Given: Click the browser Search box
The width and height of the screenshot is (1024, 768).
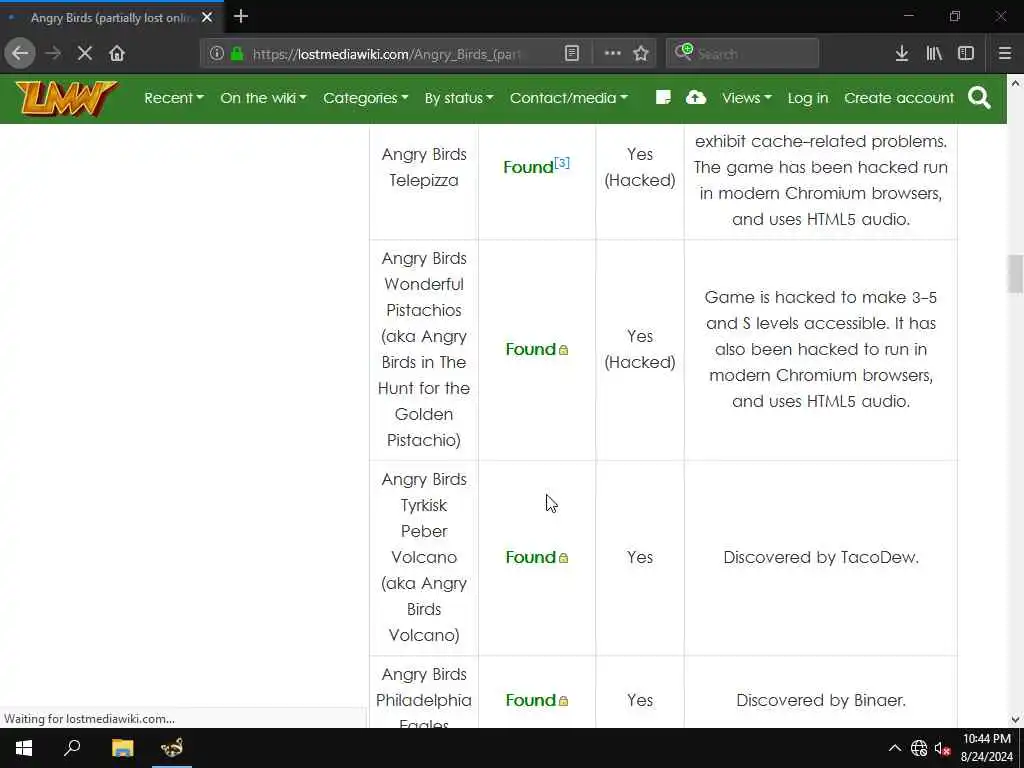Looking at the screenshot, I should pyautogui.click(x=743, y=54).
